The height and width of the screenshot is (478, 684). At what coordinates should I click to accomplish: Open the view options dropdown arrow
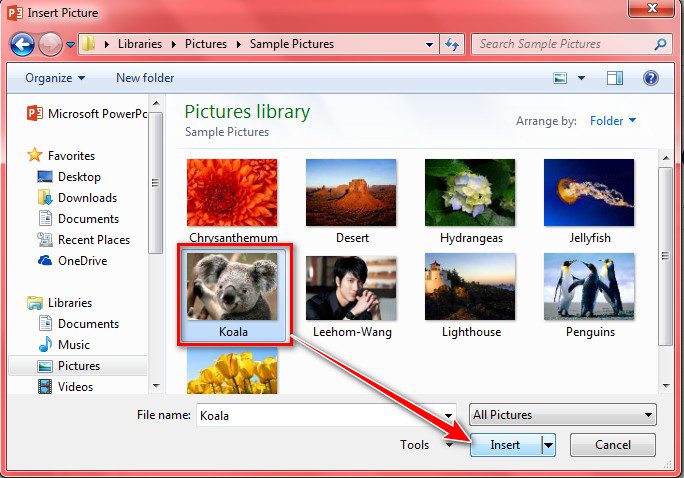pyautogui.click(x=581, y=79)
